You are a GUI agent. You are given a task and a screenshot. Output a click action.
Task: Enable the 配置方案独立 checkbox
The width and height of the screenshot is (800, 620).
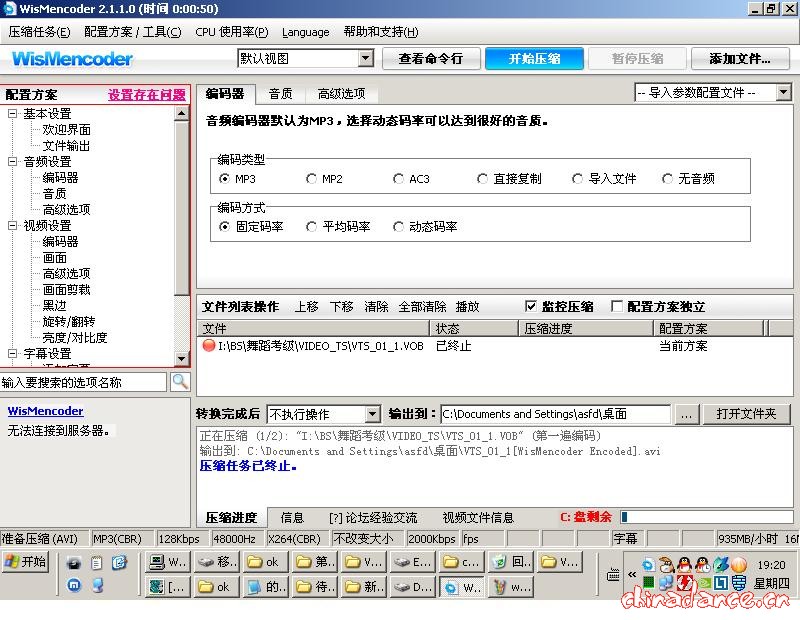coord(617,307)
